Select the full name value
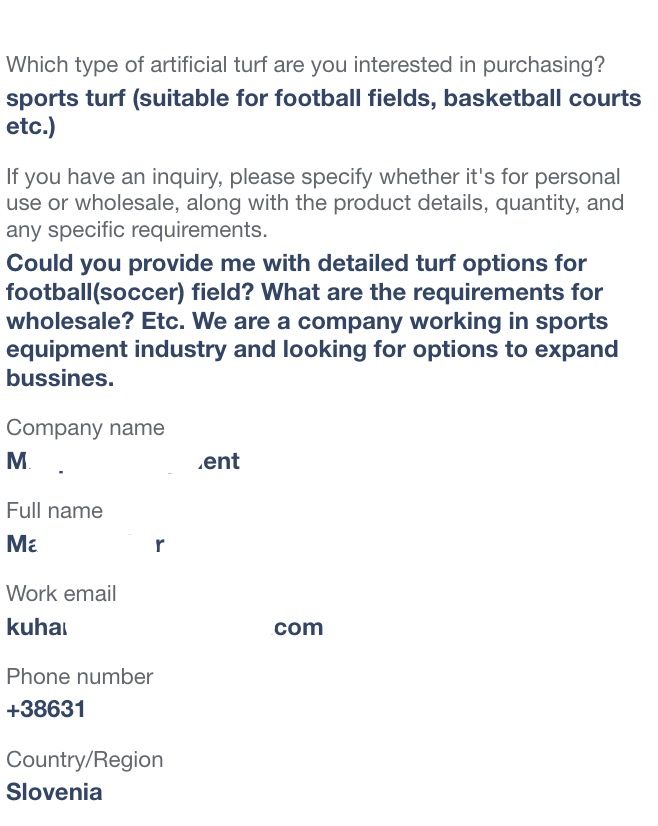This screenshot has height=826, width=658. coord(85,544)
